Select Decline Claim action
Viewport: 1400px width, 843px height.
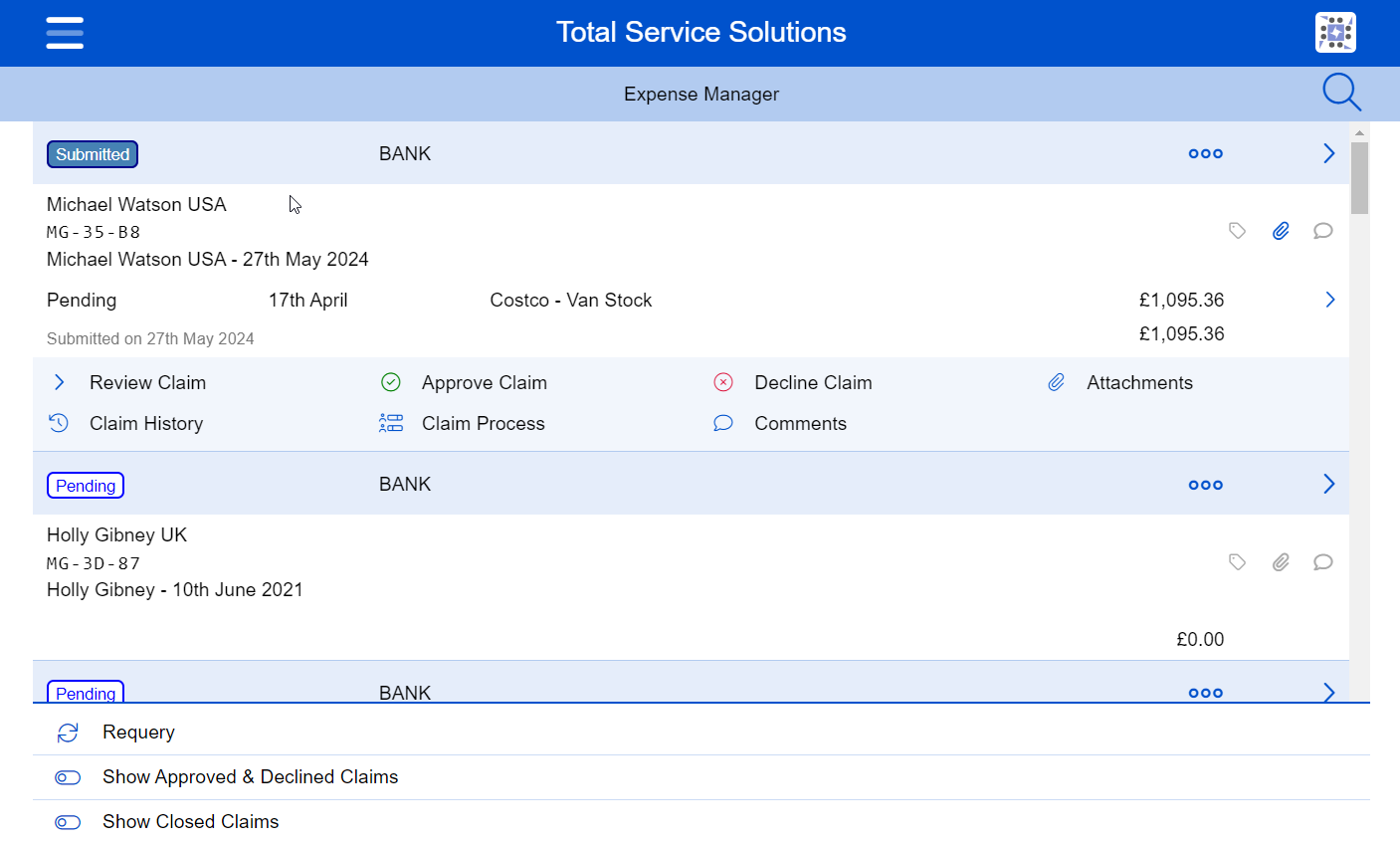pyautogui.click(x=814, y=382)
